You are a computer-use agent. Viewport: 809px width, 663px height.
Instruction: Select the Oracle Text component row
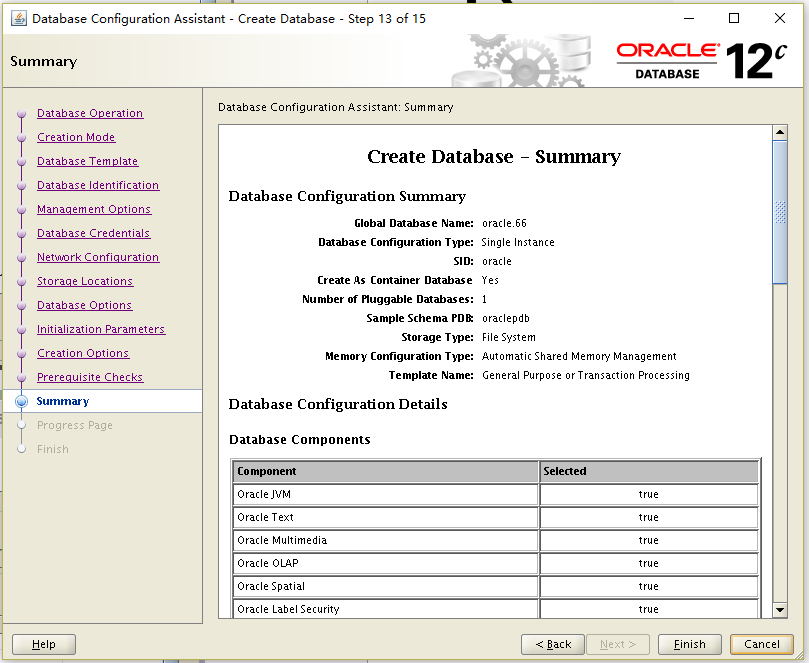pyautogui.click(x=495, y=517)
